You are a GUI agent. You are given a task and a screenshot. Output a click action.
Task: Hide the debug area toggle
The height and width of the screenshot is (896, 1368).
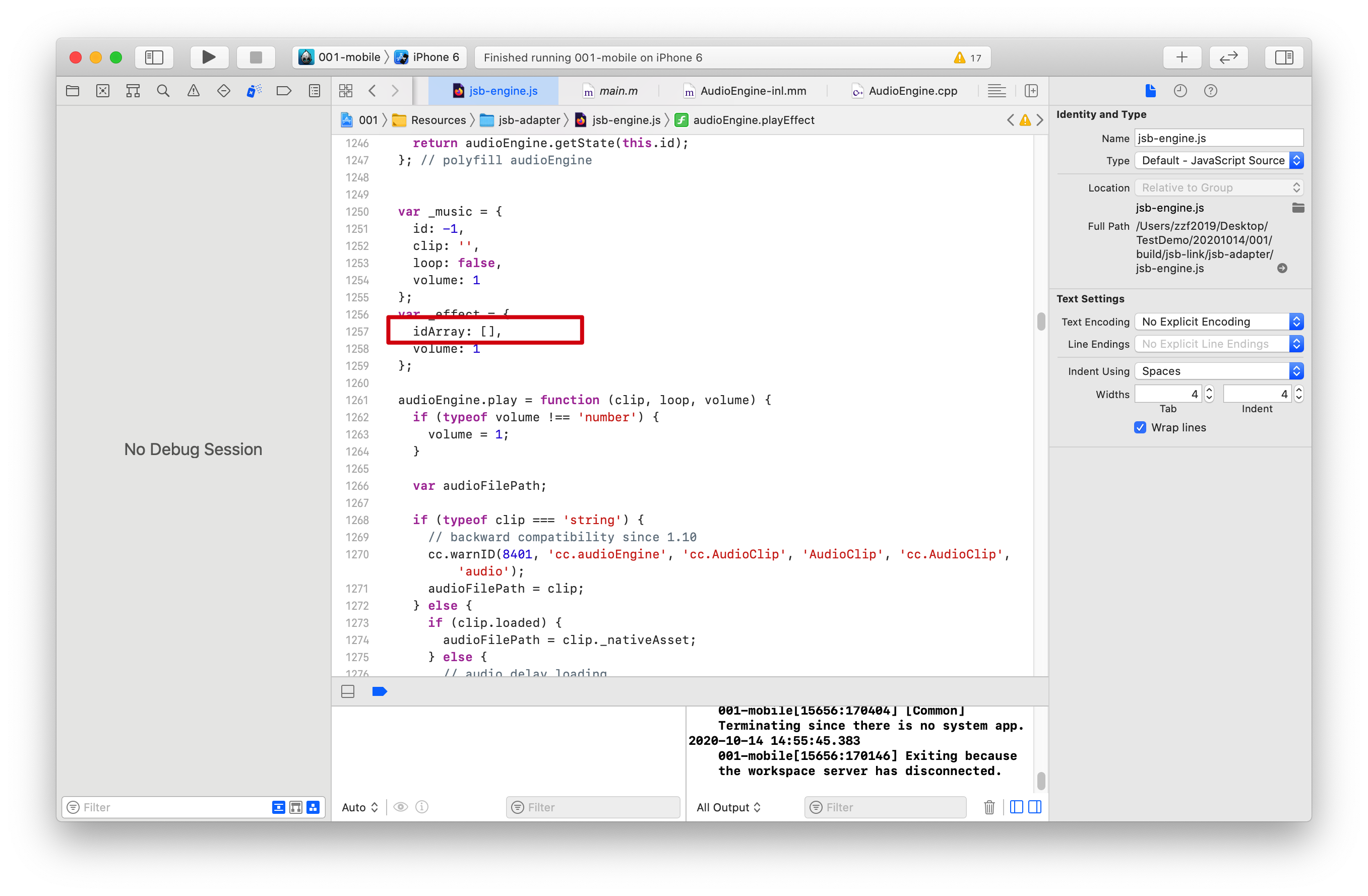point(348,691)
